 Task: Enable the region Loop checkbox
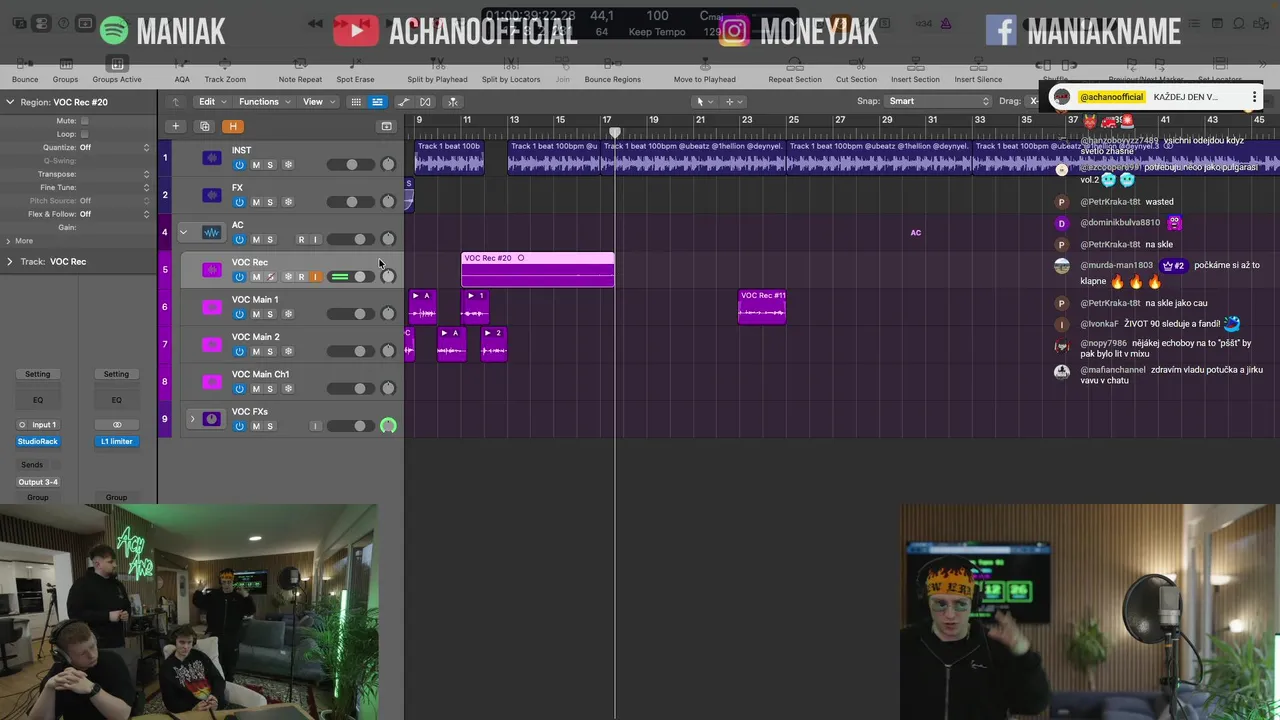(x=84, y=134)
